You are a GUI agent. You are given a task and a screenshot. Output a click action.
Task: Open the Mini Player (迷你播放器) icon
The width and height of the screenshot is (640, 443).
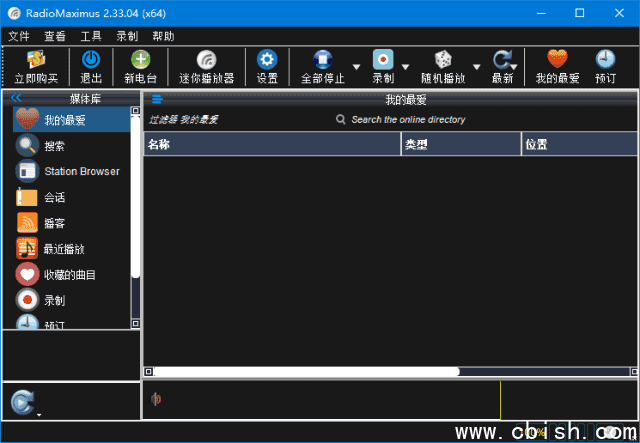pos(207,60)
